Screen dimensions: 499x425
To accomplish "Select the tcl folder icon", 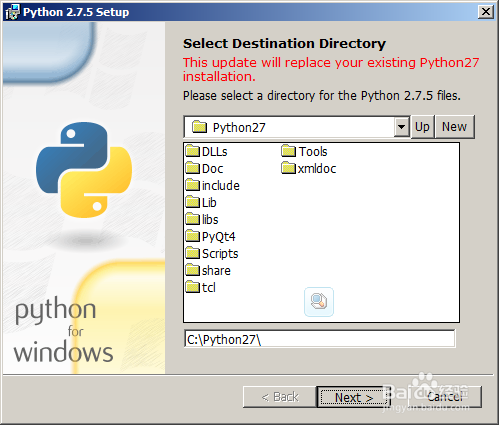I will click(192, 287).
